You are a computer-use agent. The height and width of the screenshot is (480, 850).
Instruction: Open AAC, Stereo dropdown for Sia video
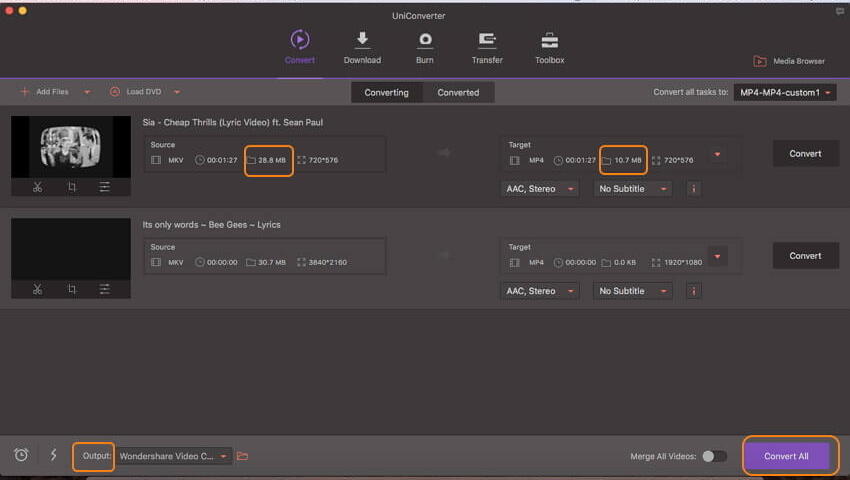[539, 189]
